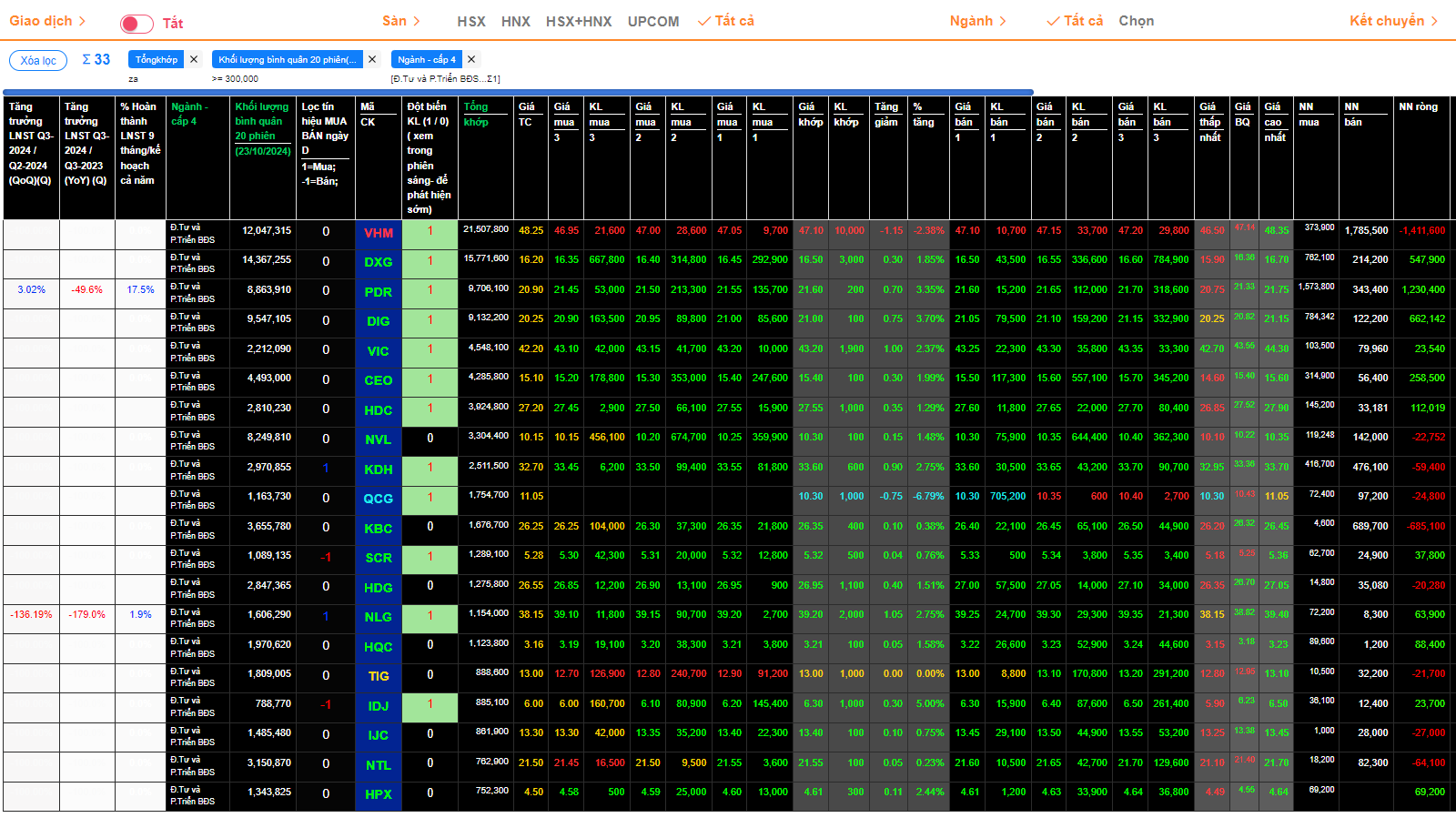Click the horizontal blue scrollbar above the table
The width and height of the screenshot is (1456, 818).
pyautogui.click(x=518, y=92)
